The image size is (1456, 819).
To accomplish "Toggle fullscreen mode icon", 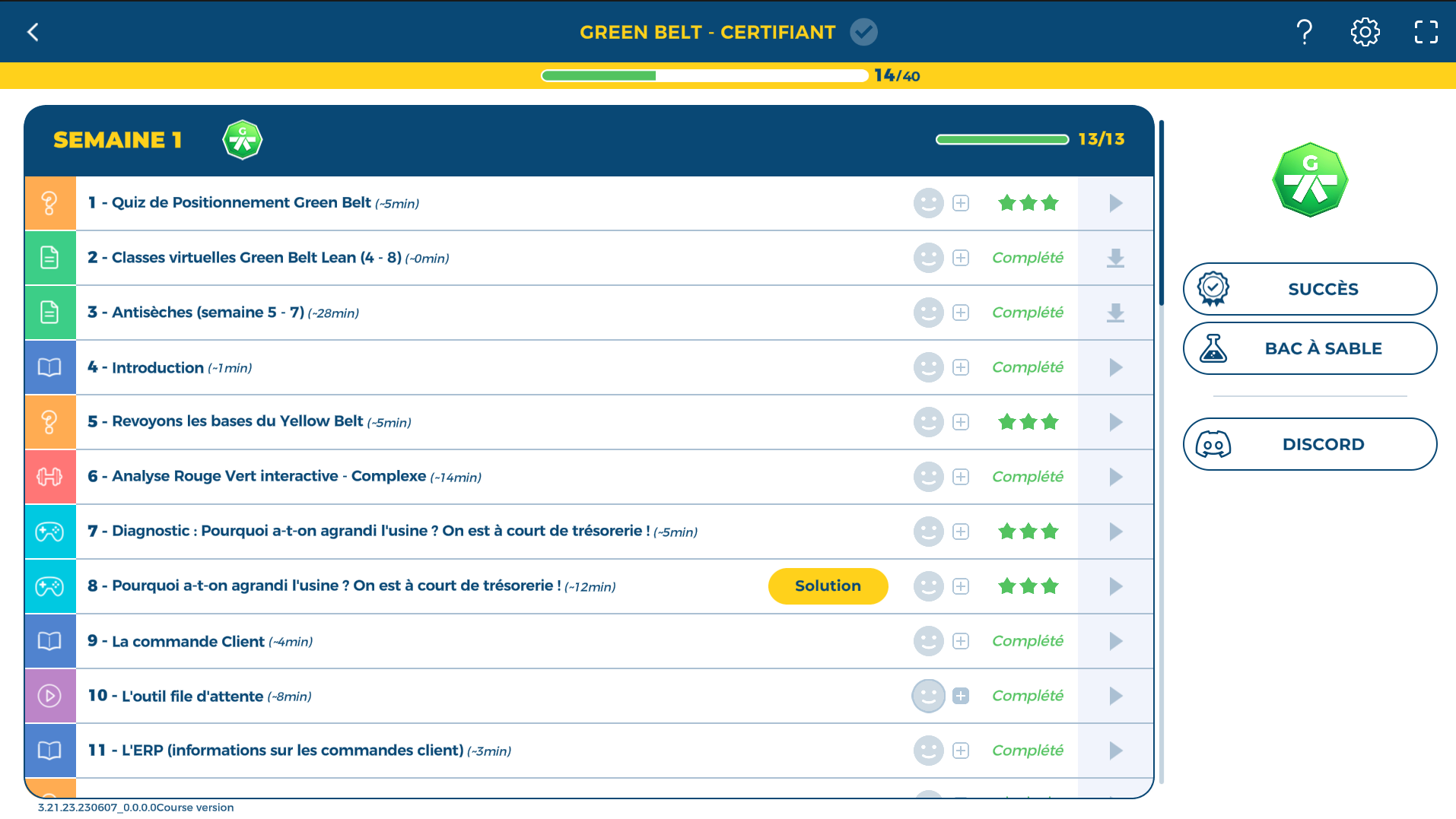I will pos(1426,32).
